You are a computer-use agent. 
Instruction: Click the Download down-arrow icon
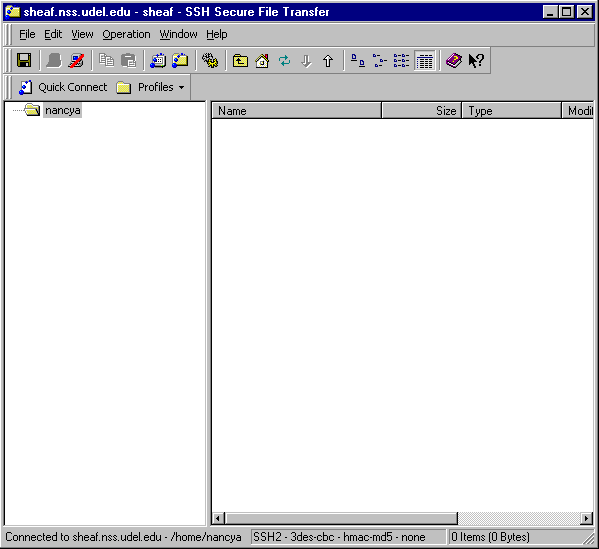(x=306, y=60)
